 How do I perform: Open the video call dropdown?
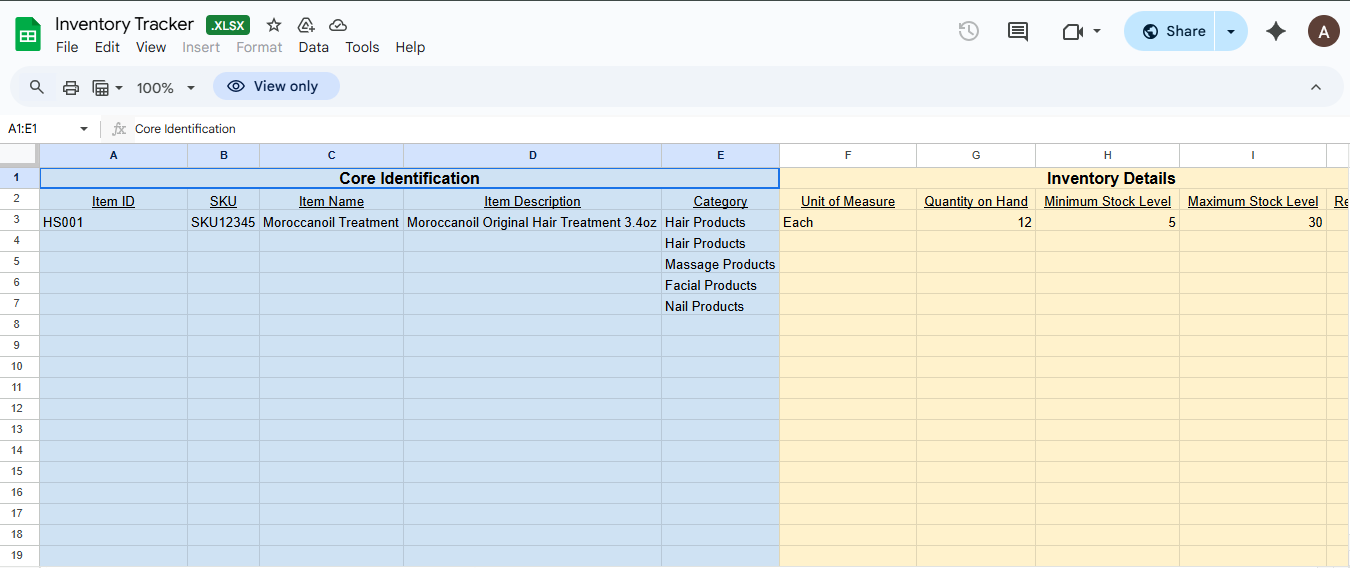click(x=1082, y=31)
